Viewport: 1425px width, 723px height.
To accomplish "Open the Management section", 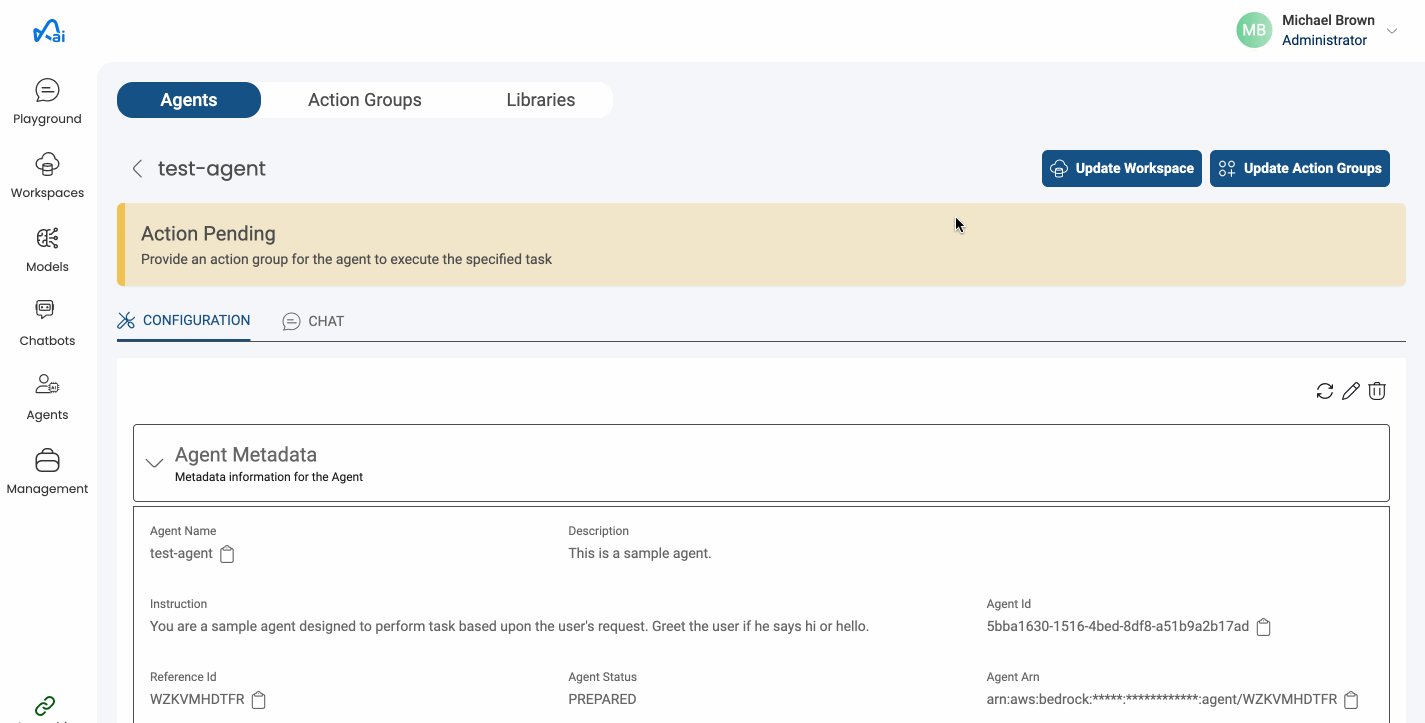I will tap(46, 470).
